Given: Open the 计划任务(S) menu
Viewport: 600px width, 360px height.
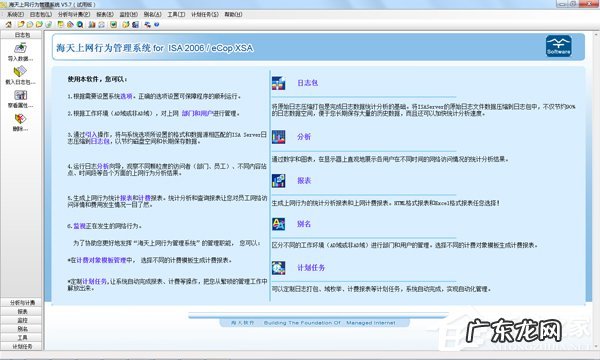Looking at the screenshot, I should point(205,14).
